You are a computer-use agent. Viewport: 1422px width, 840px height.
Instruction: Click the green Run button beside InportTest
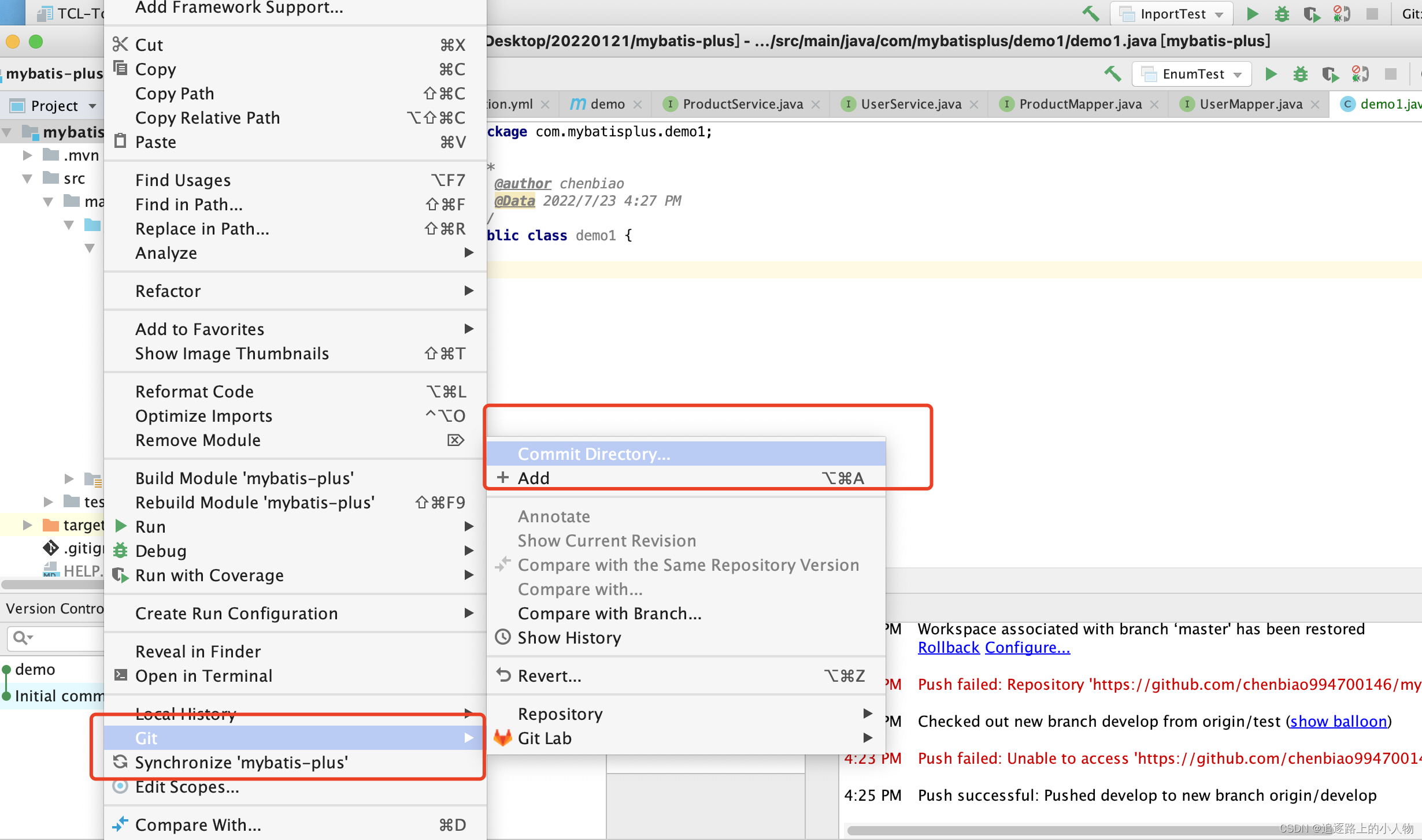[1252, 14]
